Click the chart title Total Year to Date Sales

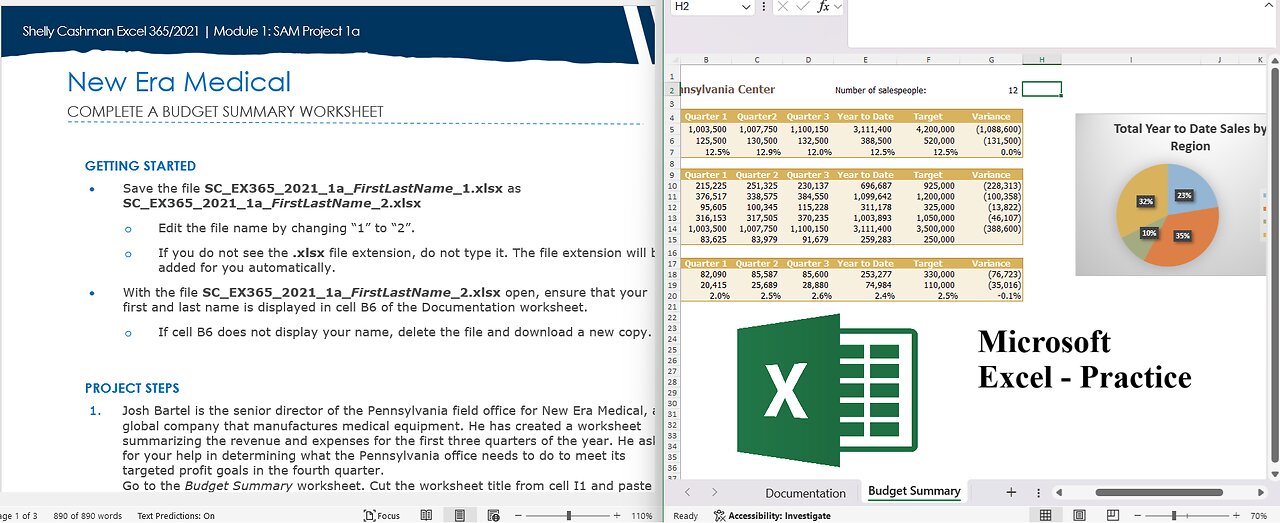[1189, 137]
